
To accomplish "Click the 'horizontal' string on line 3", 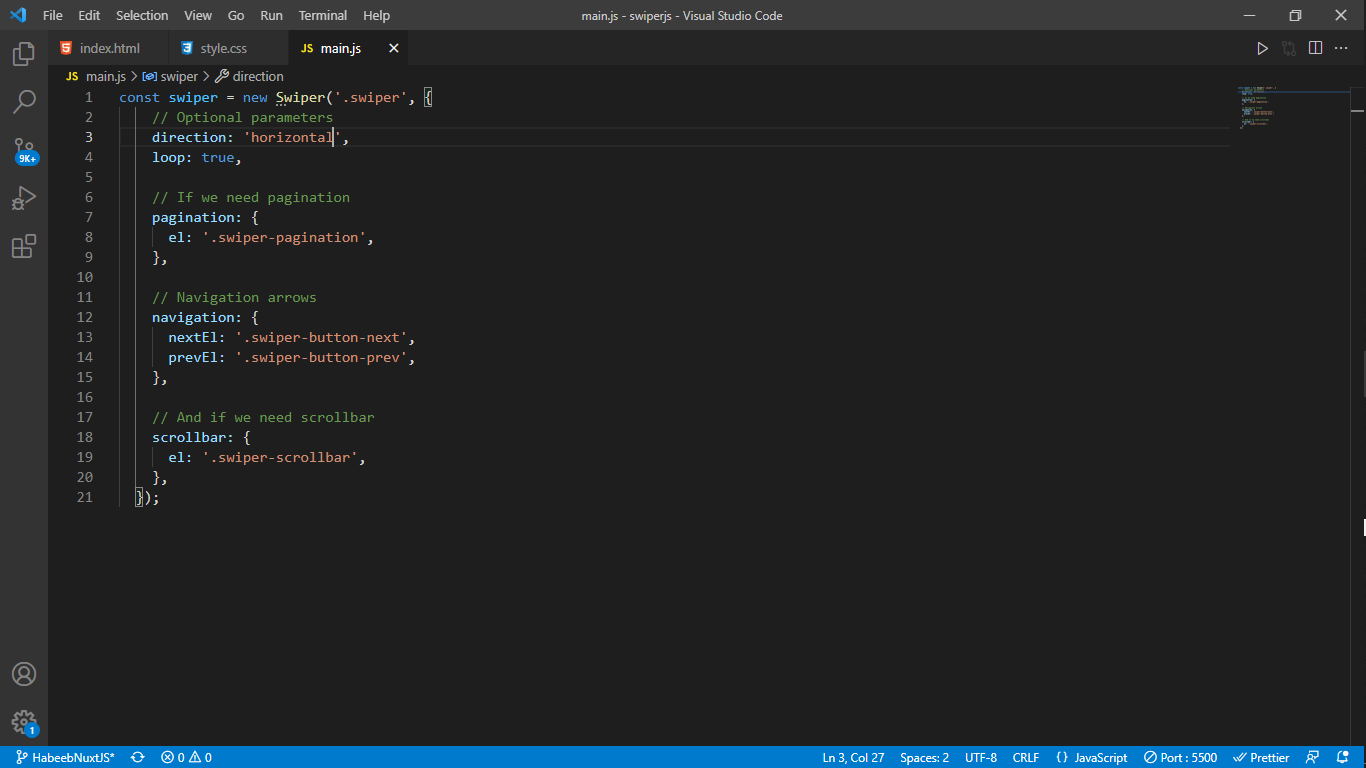I will click(x=293, y=137).
